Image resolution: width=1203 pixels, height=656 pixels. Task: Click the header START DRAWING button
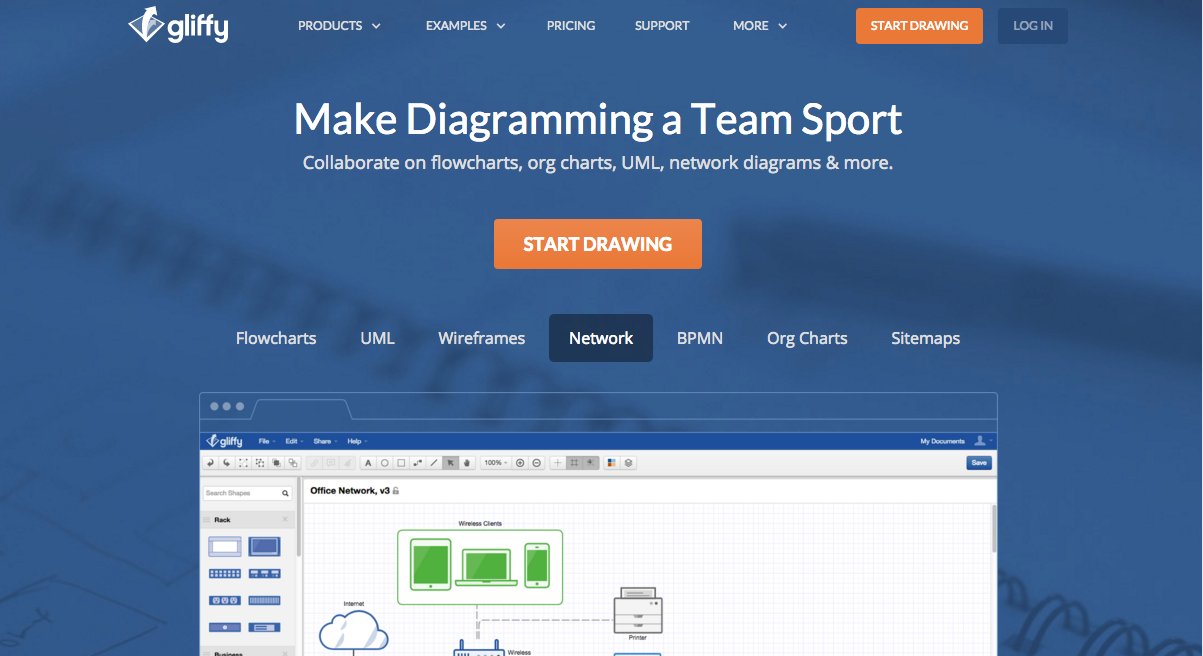(x=919, y=26)
